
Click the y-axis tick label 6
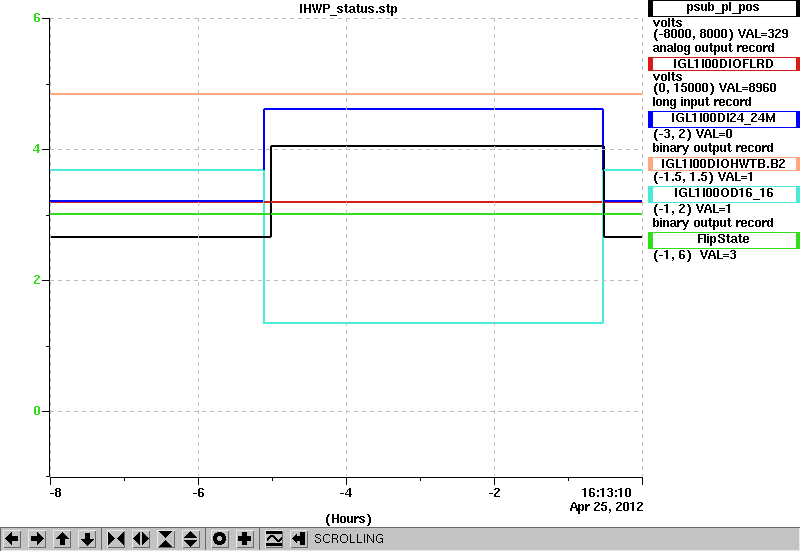[x=37, y=18]
